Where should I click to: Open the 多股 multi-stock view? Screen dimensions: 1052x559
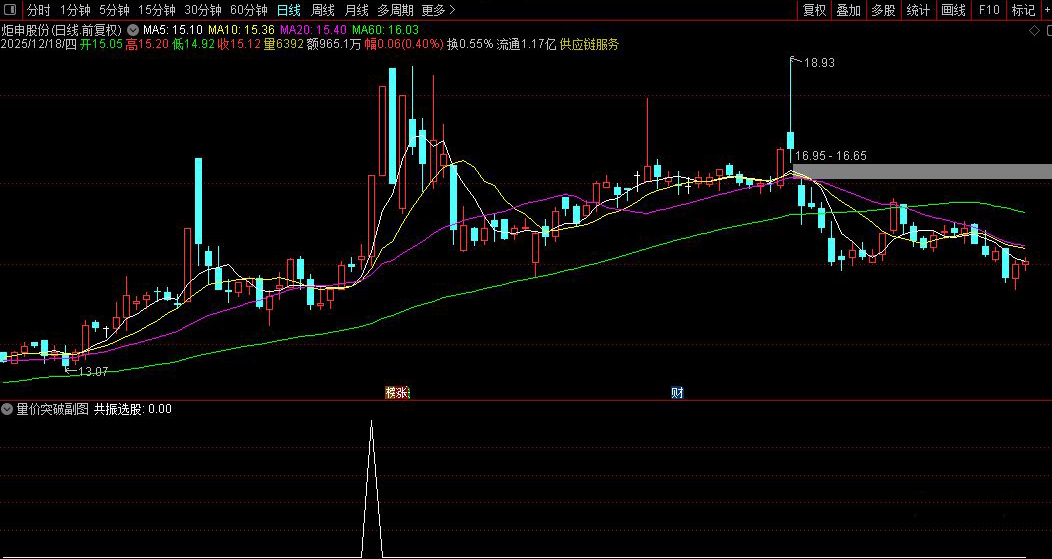coord(884,10)
